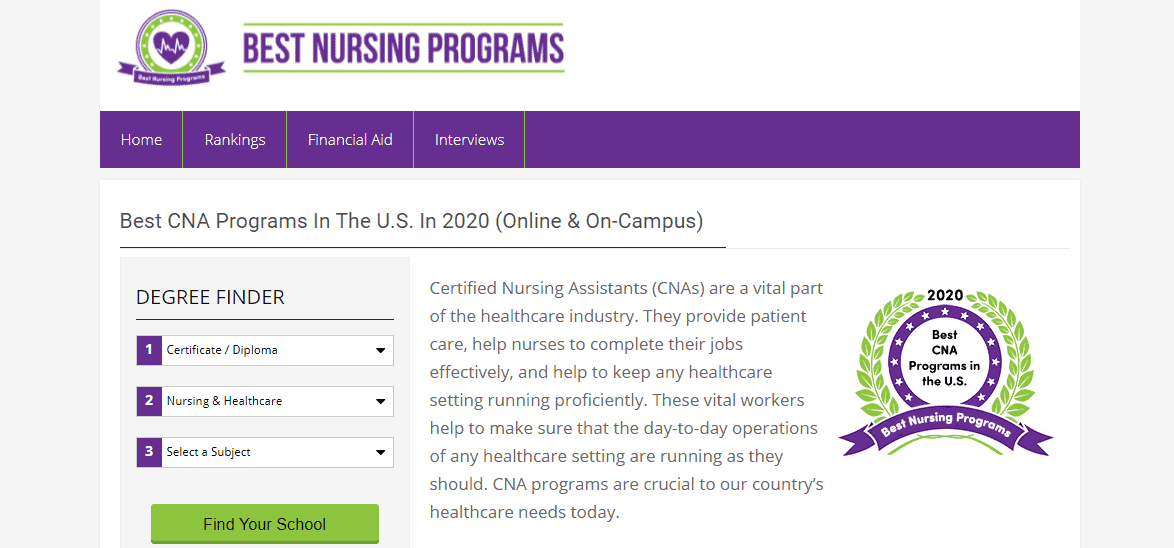This screenshot has width=1174, height=548.
Task: Open the Select a Subject dropdown
Action: pyautogui.click(x=265, y=451)
